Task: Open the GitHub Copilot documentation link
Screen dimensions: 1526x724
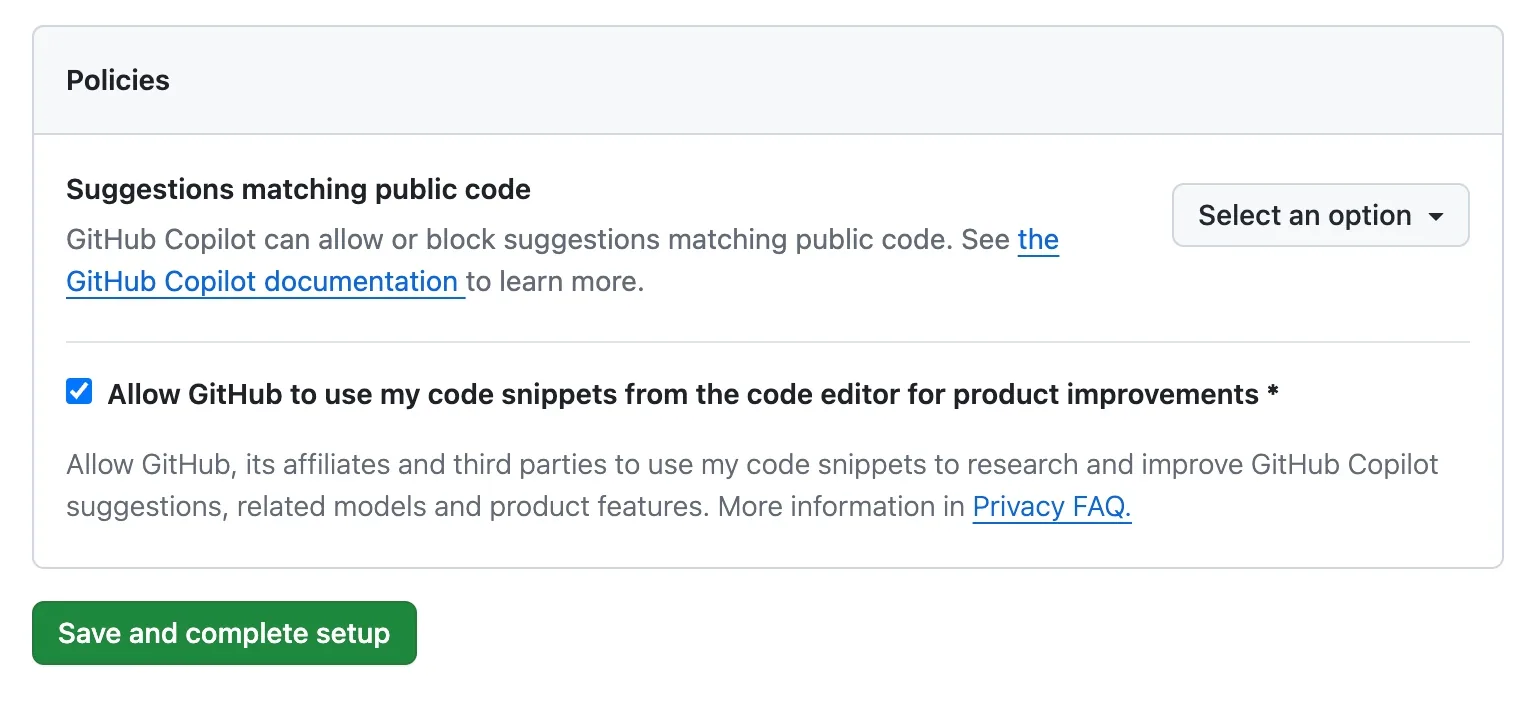Action: (262, 282)
